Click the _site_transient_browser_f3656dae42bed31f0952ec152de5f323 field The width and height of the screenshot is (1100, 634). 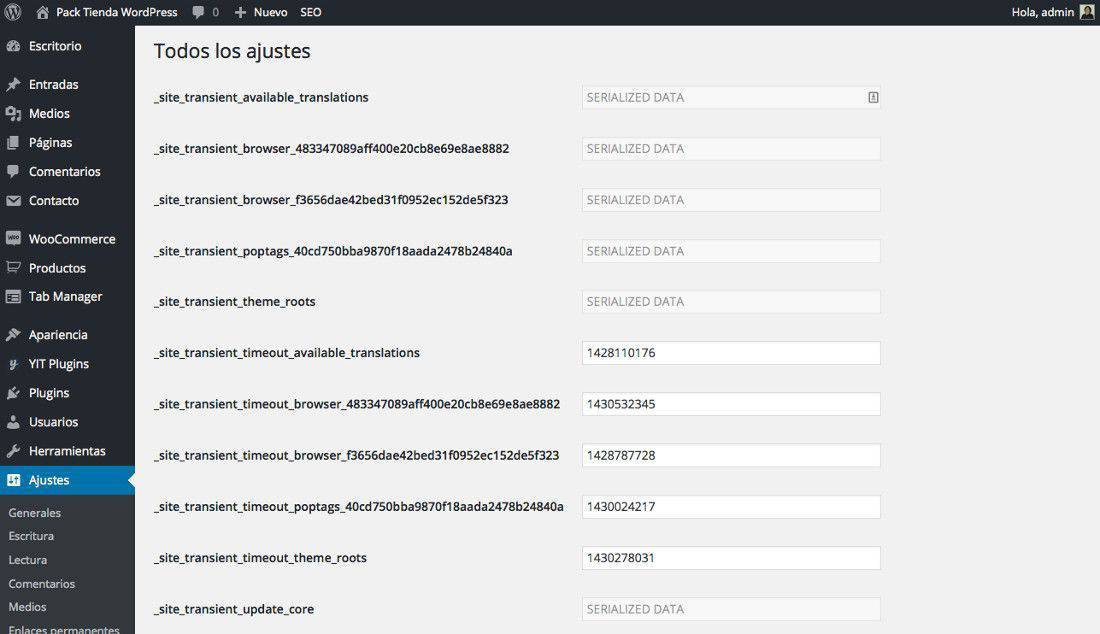click(731, 200)
